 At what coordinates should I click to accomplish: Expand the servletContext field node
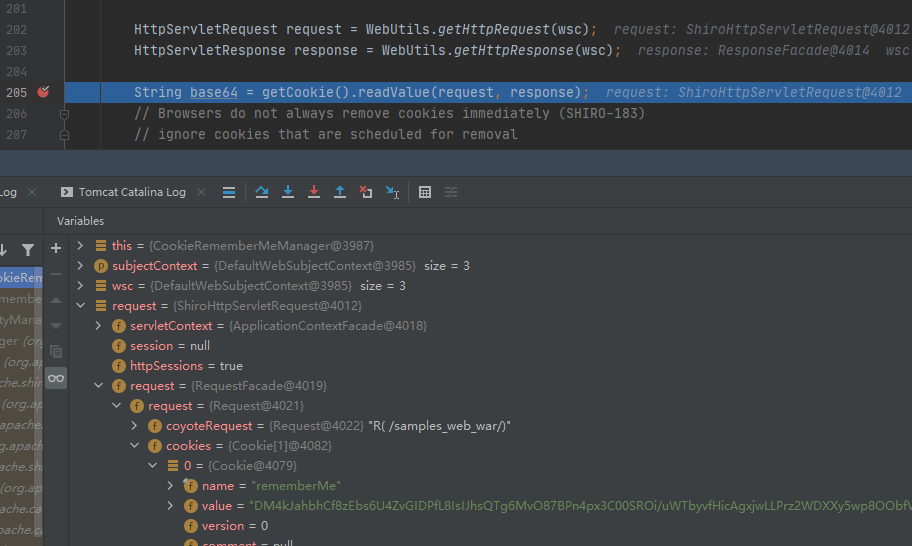click(99, 326)
